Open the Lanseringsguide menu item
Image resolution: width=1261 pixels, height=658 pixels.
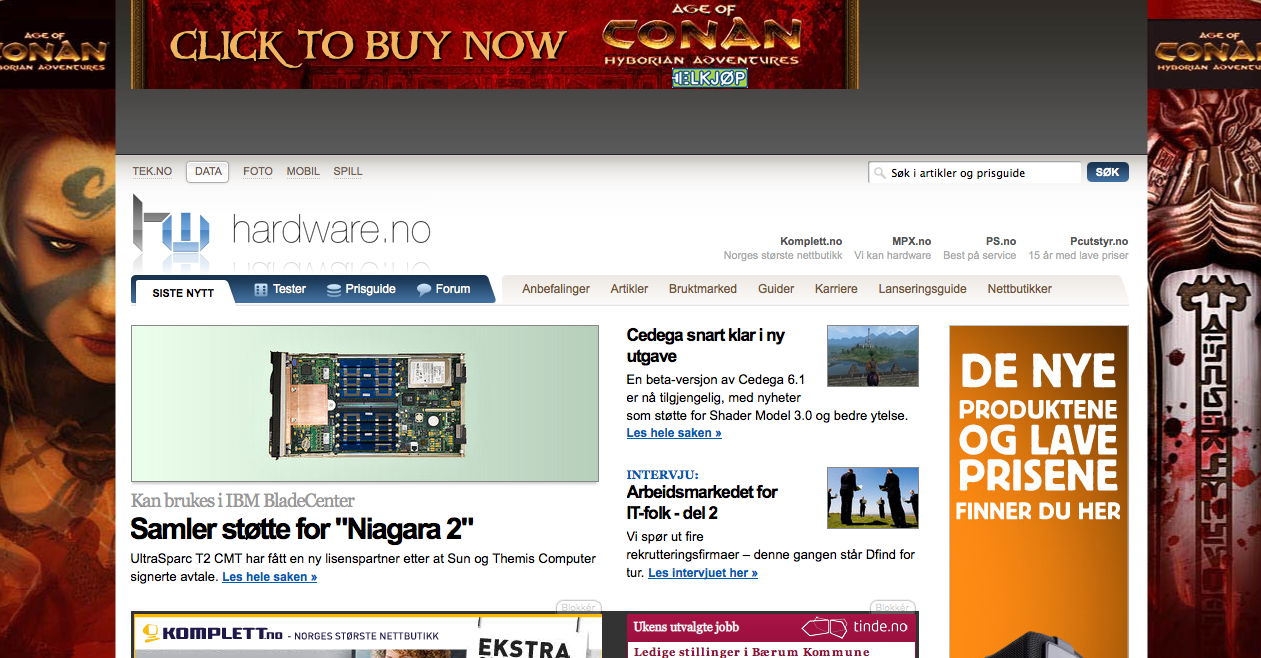[922, 289]
